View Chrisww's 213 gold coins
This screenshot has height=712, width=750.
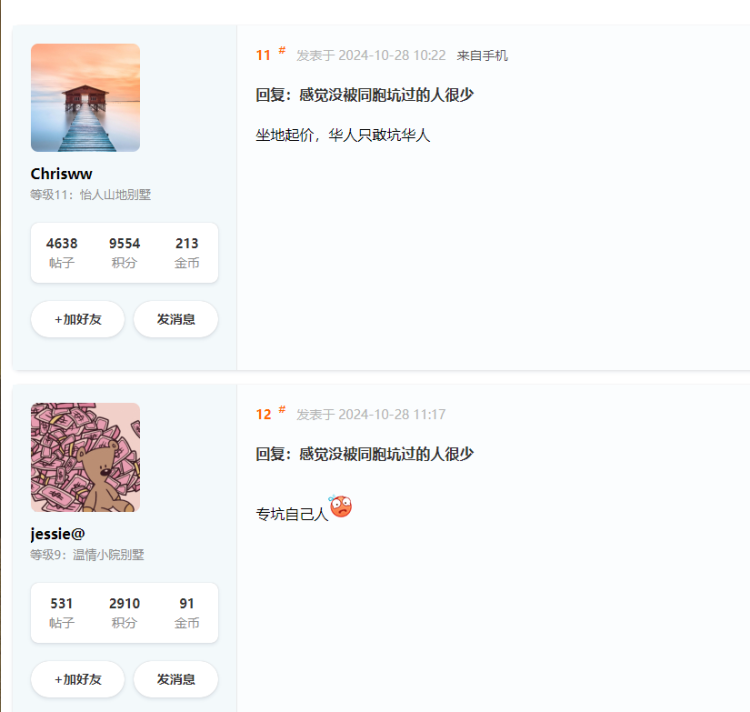pos(187,252)
